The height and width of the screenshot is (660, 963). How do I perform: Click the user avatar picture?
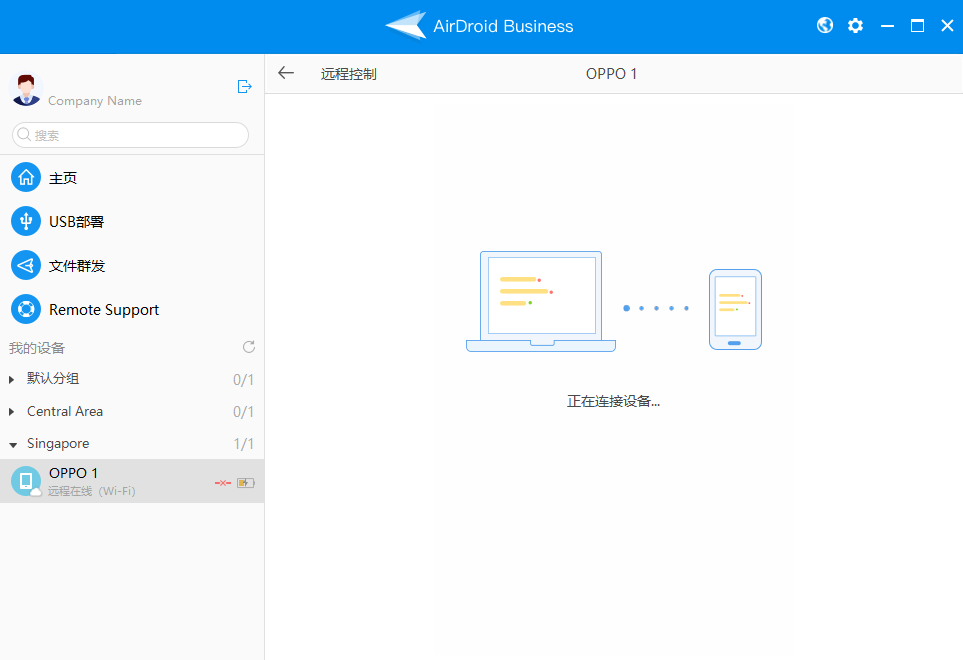coord(26,90)
